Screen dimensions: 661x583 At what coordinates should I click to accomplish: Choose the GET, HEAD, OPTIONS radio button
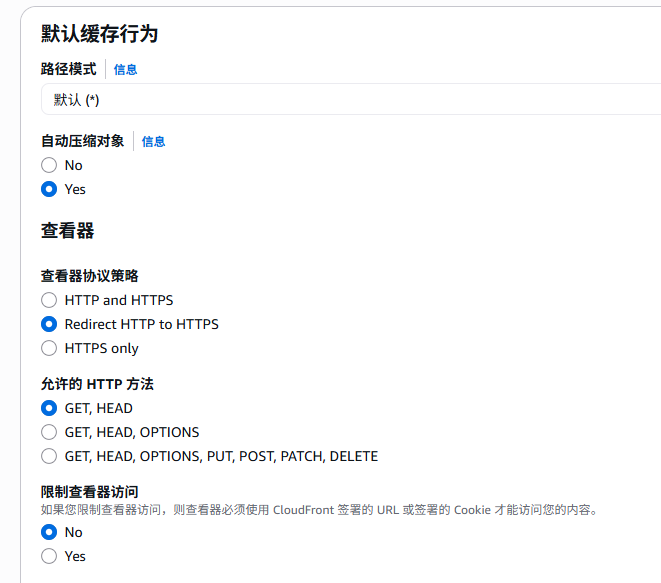click(x=49, y=432)
